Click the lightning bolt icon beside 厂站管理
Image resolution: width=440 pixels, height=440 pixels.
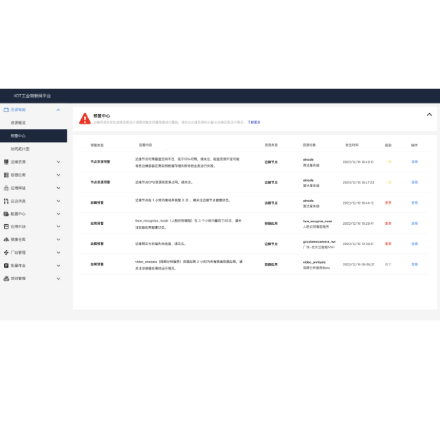[6, 252]
